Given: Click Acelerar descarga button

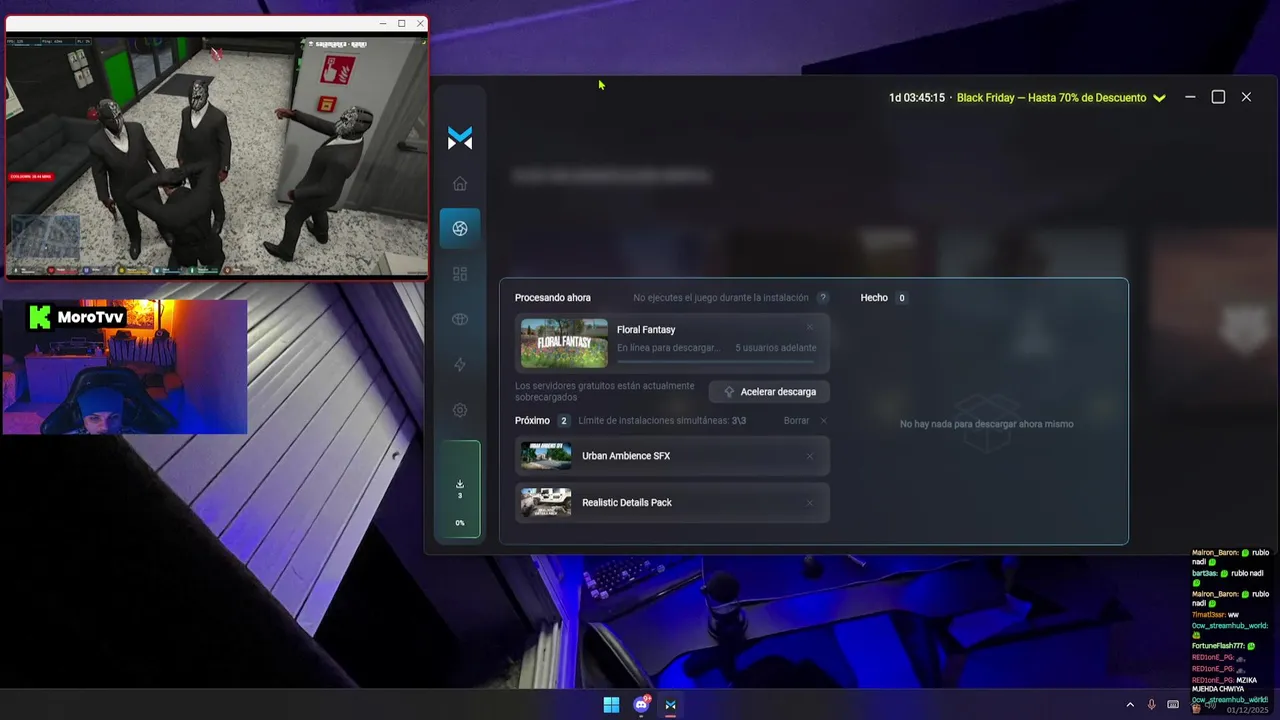Looking at the screenshot, I should tap(769, 392).
